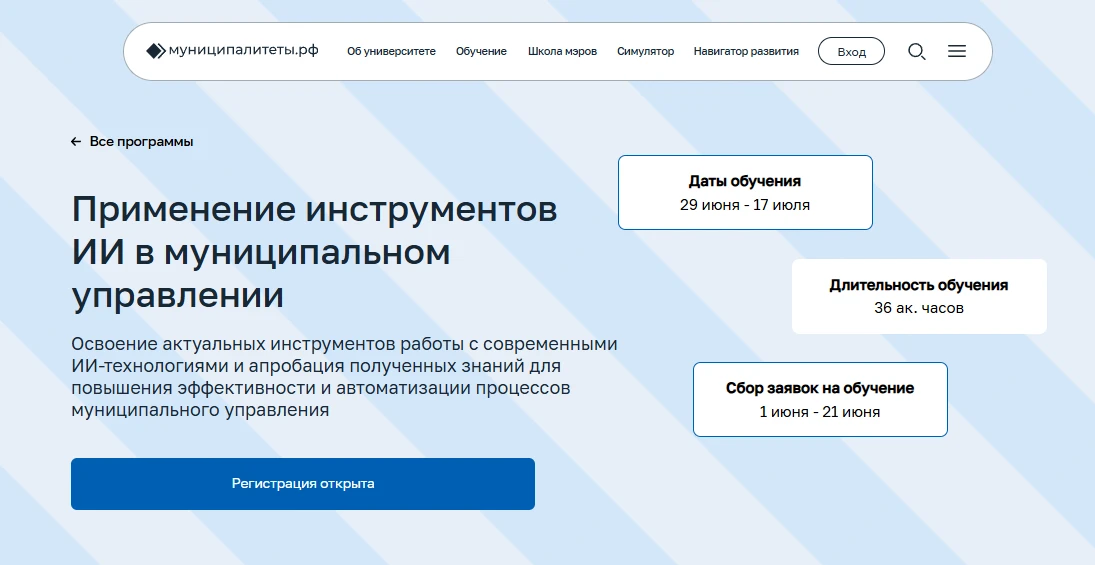The width and height of the screenshot is (1095, 565).
Task: Click the Длительность обучения card heading
Action: pos(918,285)
